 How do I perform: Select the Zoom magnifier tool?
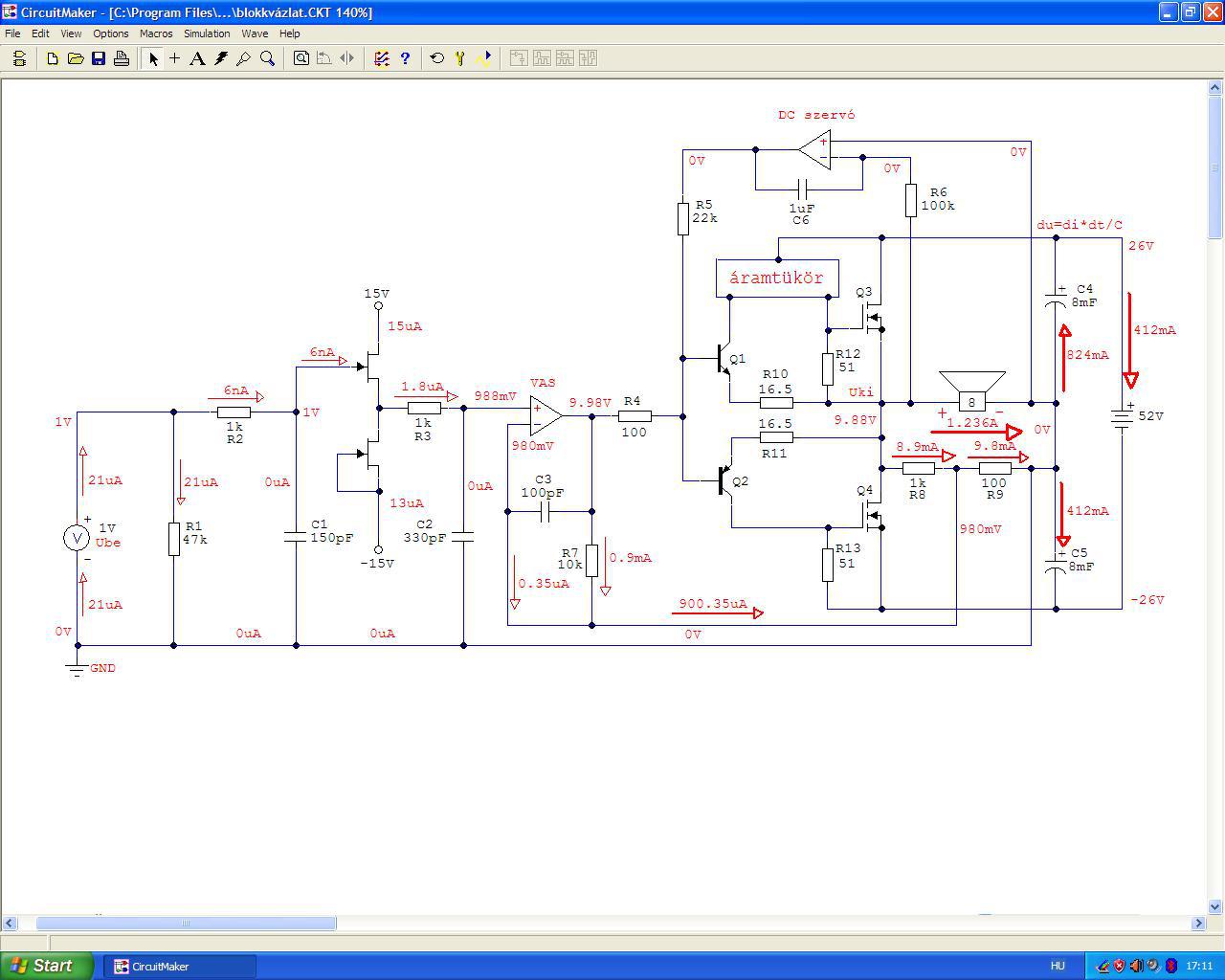pyautogui.click(x=267, y=58)
